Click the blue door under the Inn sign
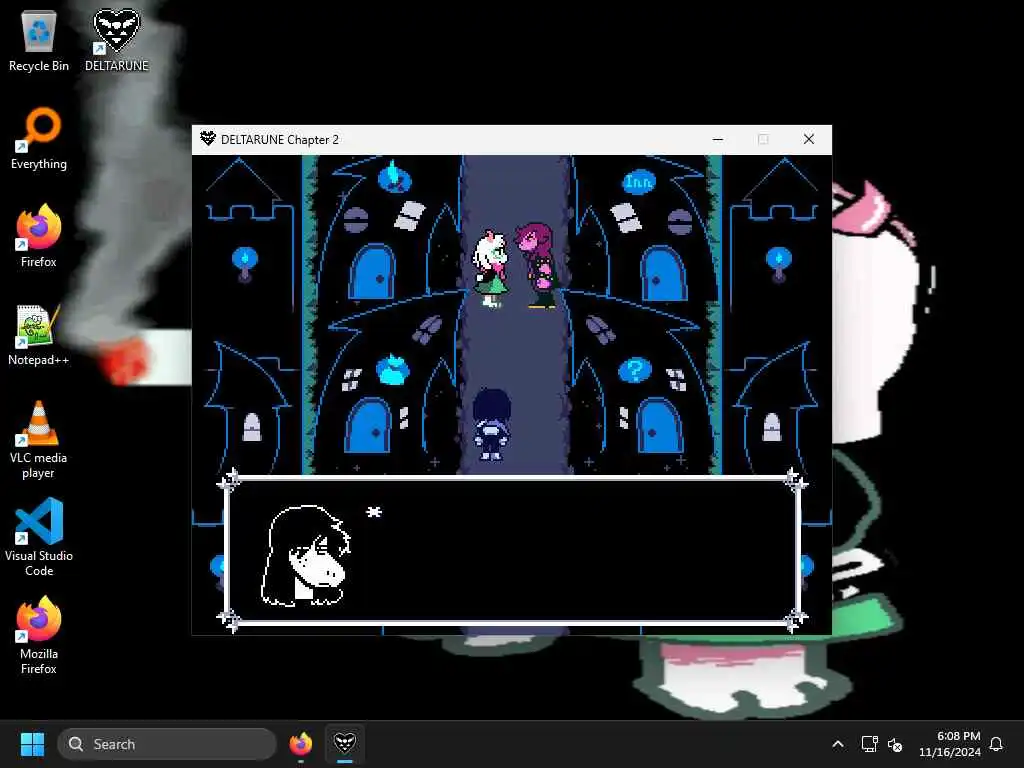Screen dimensions: 1024x768 click(x=663, y=274)
